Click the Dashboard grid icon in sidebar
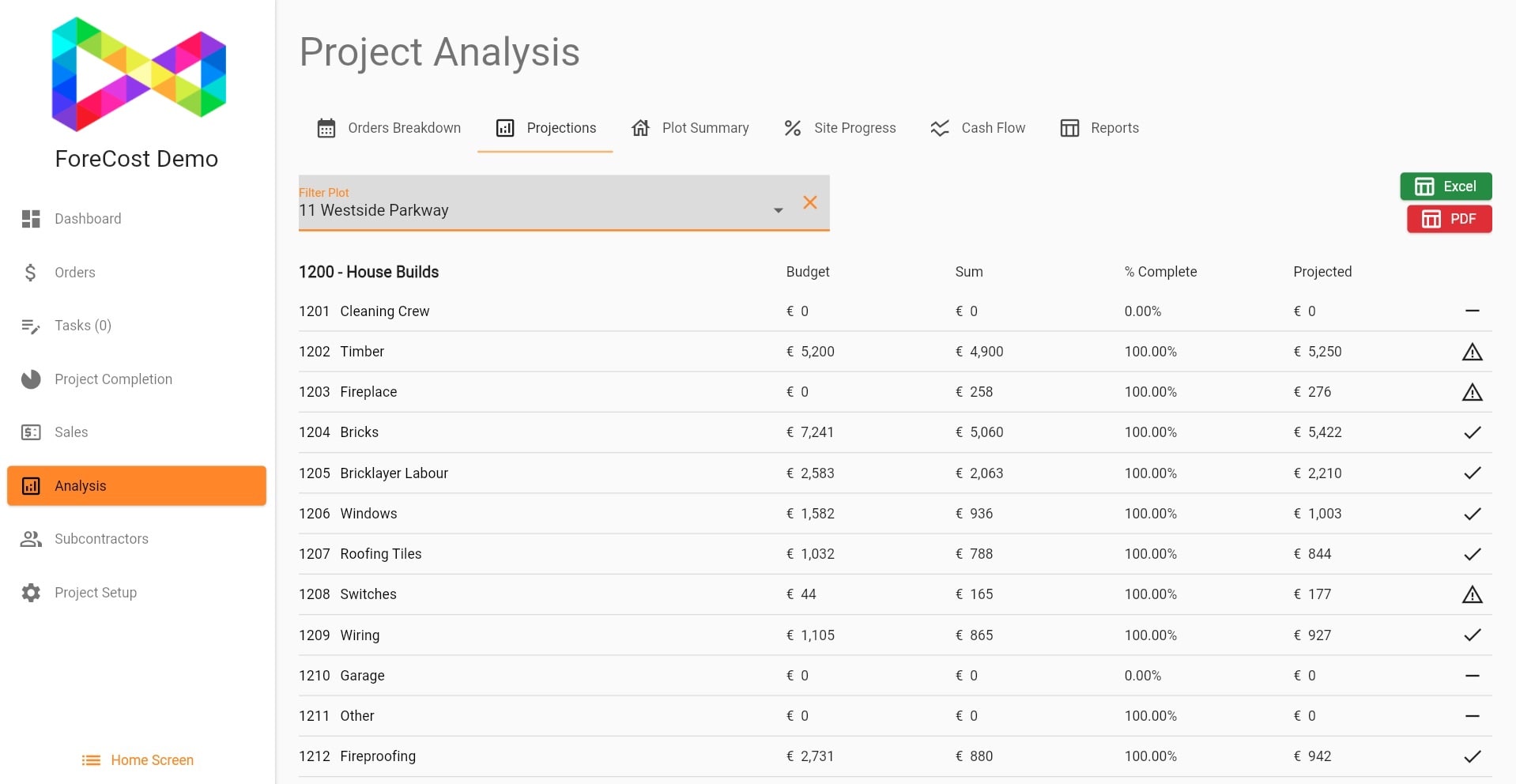The height and width of the screenshot is (784, 1516). 31,219
